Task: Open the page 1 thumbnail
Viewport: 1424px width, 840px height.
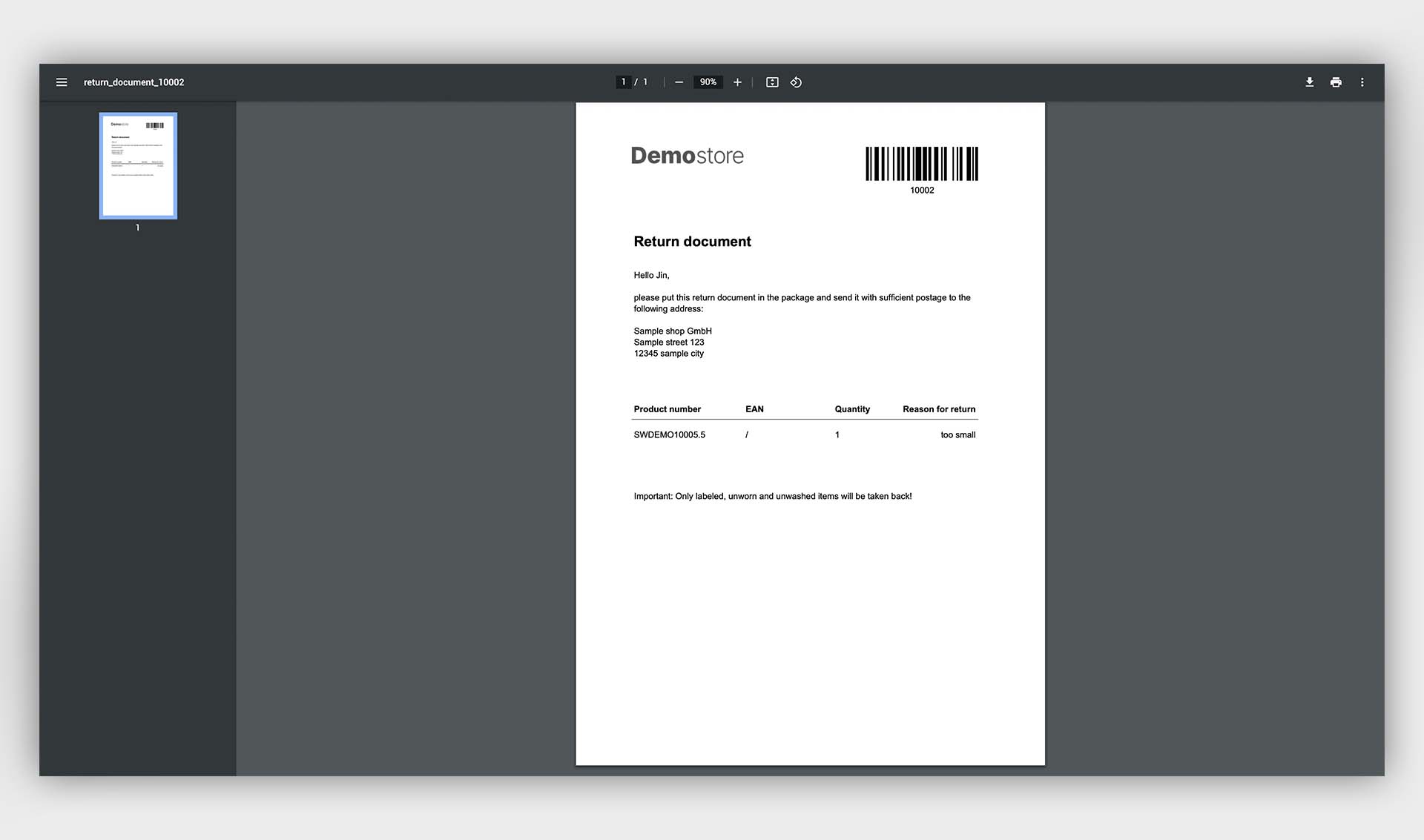Action: pyautogui.click(x=138, y=166)
